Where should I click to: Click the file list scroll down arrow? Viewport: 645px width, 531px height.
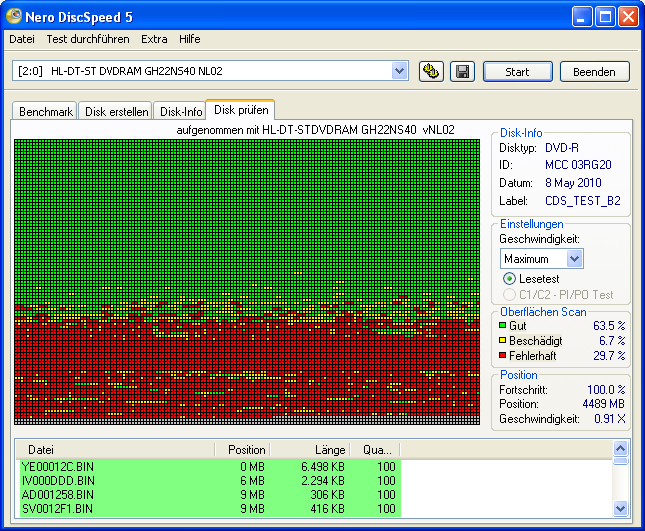pyautogui.click(x=620, y=508)
